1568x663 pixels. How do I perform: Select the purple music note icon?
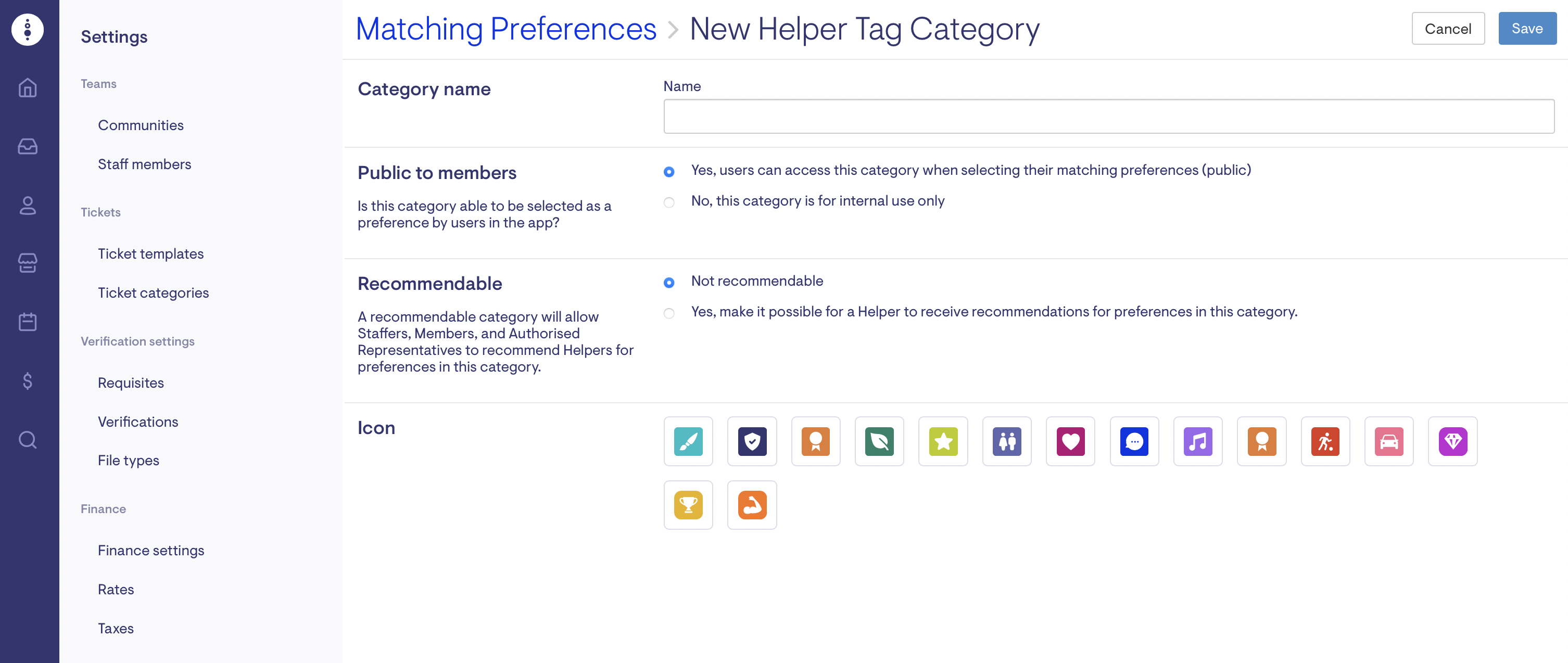point(1197,441)
